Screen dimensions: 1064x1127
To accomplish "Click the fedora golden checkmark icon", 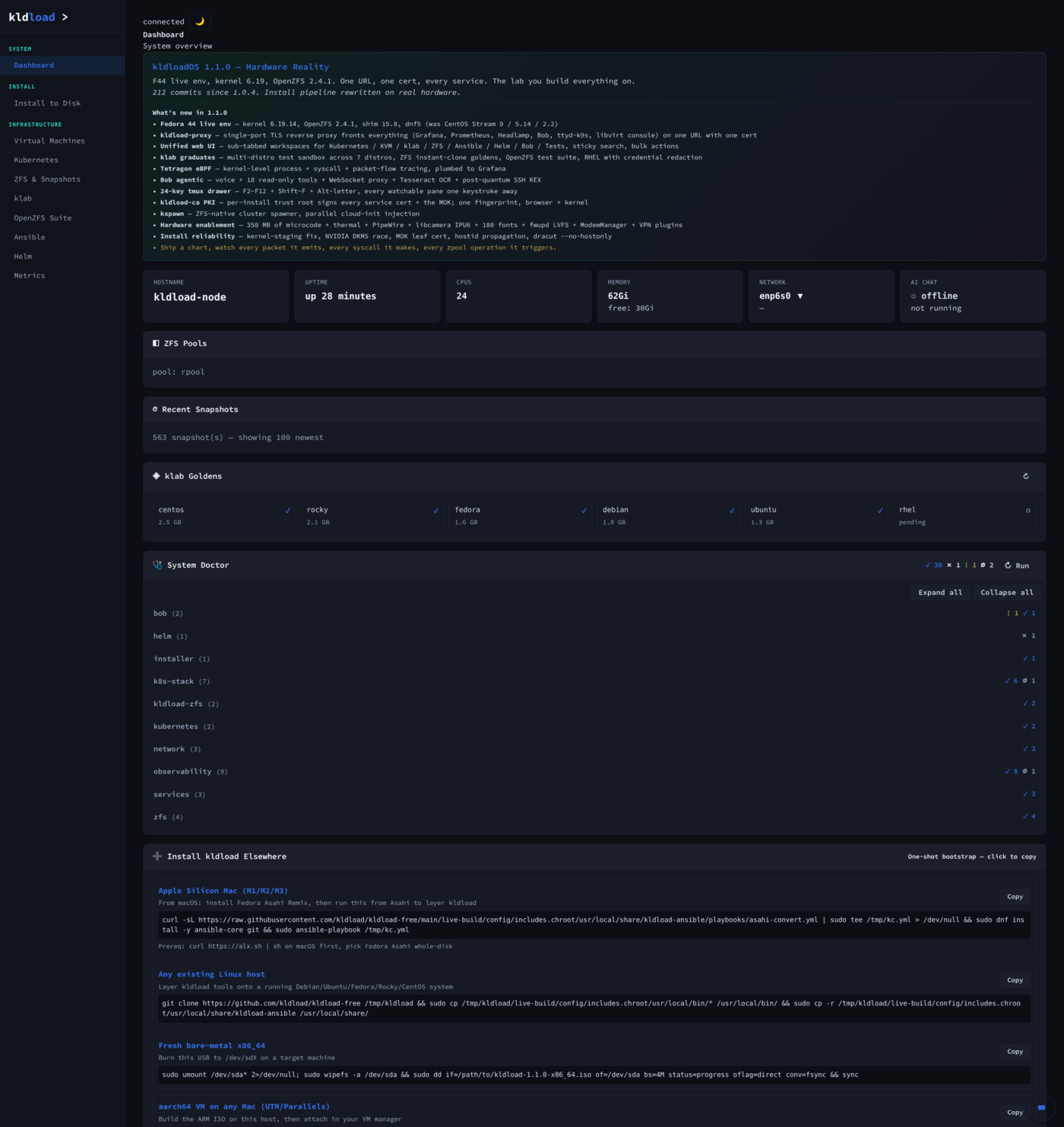I will [584, 511].
